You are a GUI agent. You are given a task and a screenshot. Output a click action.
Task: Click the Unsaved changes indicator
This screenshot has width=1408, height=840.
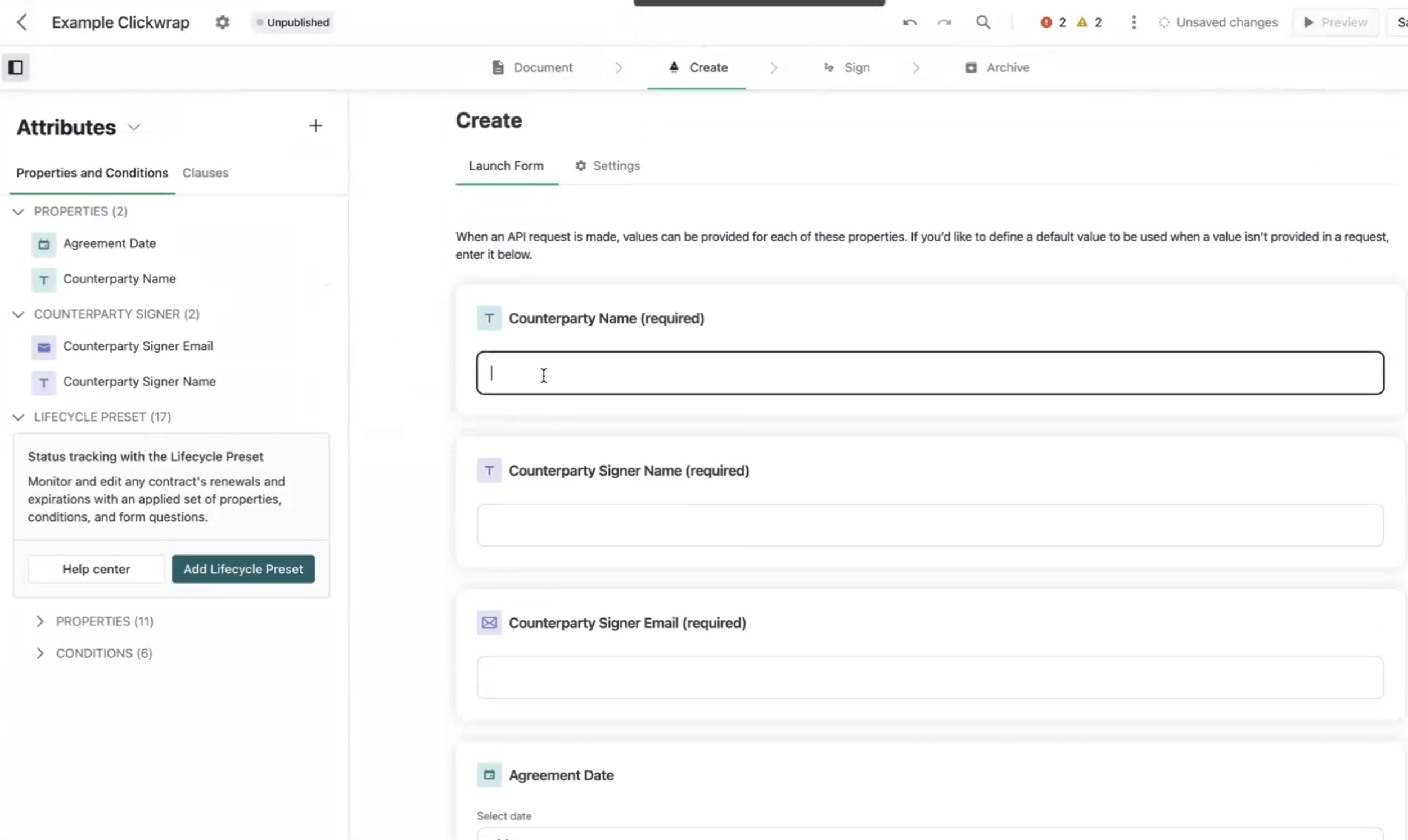click(x=1218, y=22)
